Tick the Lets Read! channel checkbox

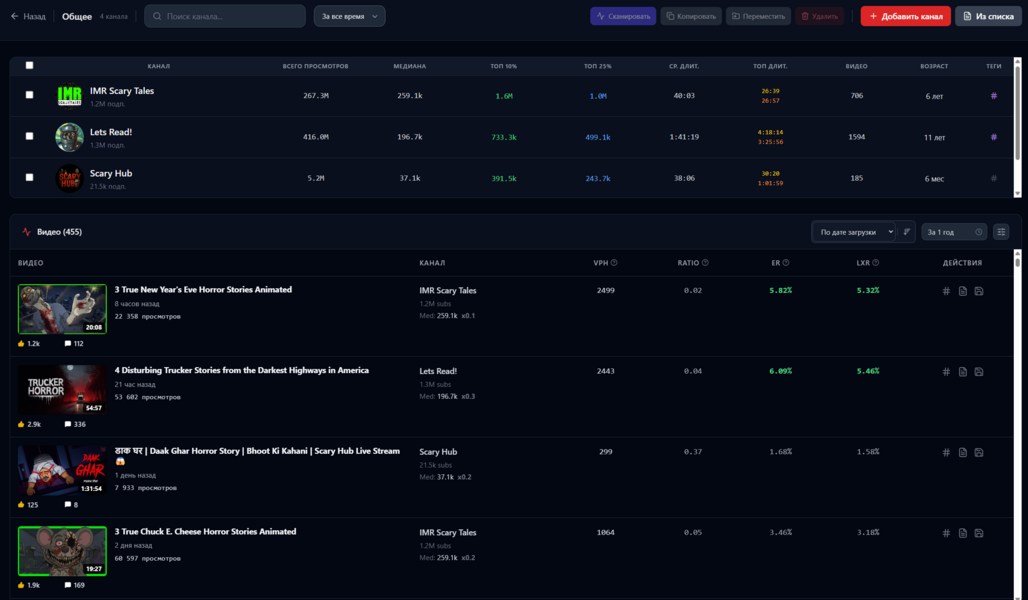tap(29, 136)
